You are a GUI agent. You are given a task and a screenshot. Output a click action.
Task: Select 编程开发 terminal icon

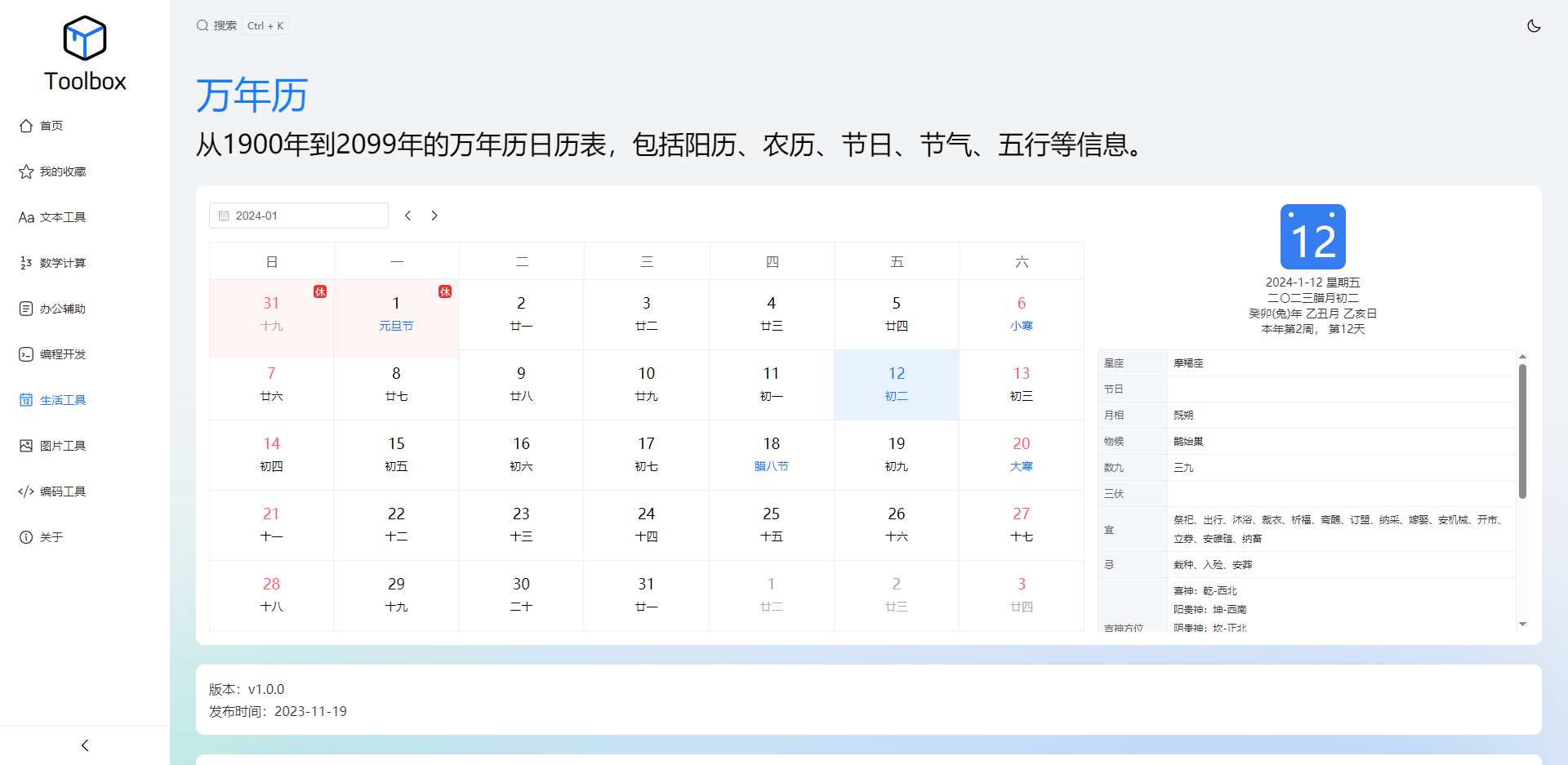coord(26,354)
